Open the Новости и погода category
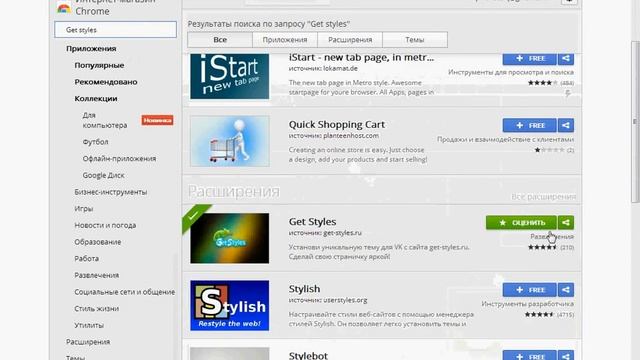Viewport: 640px width, 360px height. pos(105,225)
